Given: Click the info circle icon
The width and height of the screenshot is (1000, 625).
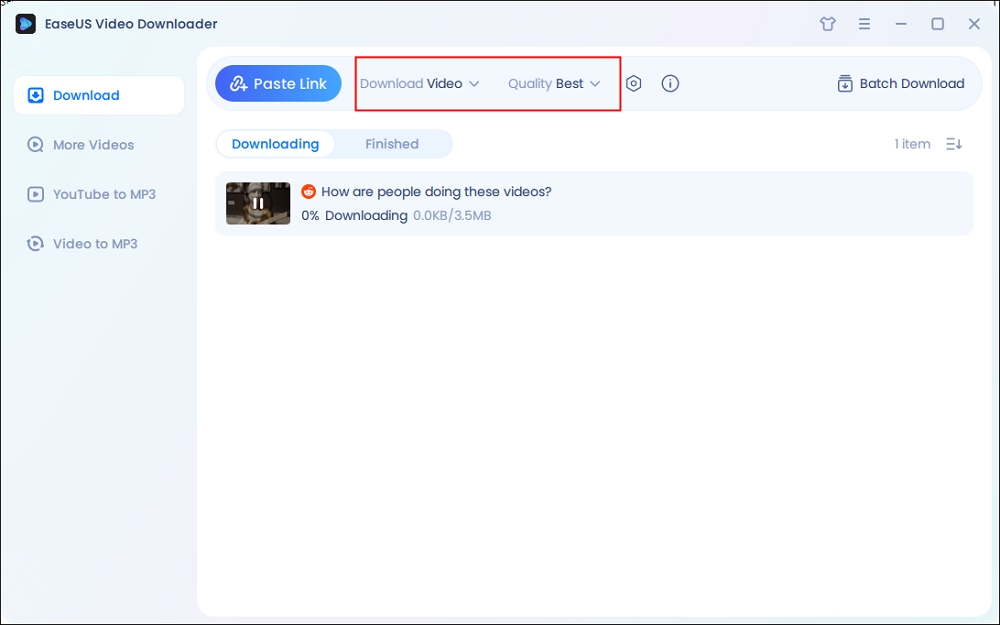Looking at the screenshot, I should coord(670,84).
